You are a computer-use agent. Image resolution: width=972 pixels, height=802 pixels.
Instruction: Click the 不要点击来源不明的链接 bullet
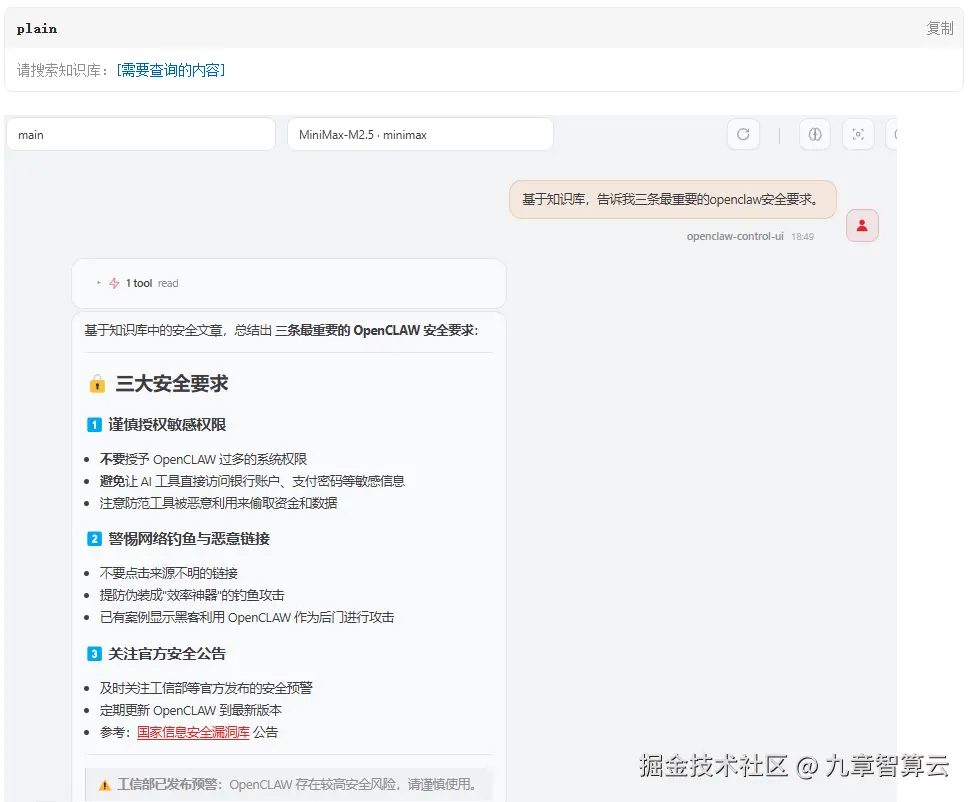[169, 573]
